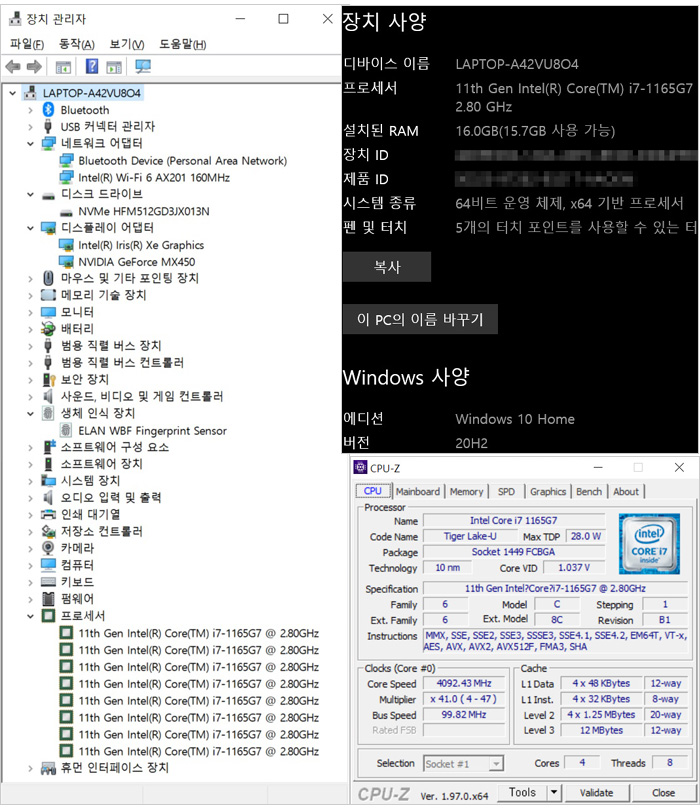Viewport: 700px width, 809px height.
Task: Switch to the Mainboard tab in CPU-Z
Action: pyautogui.click(x=418, y=491)
